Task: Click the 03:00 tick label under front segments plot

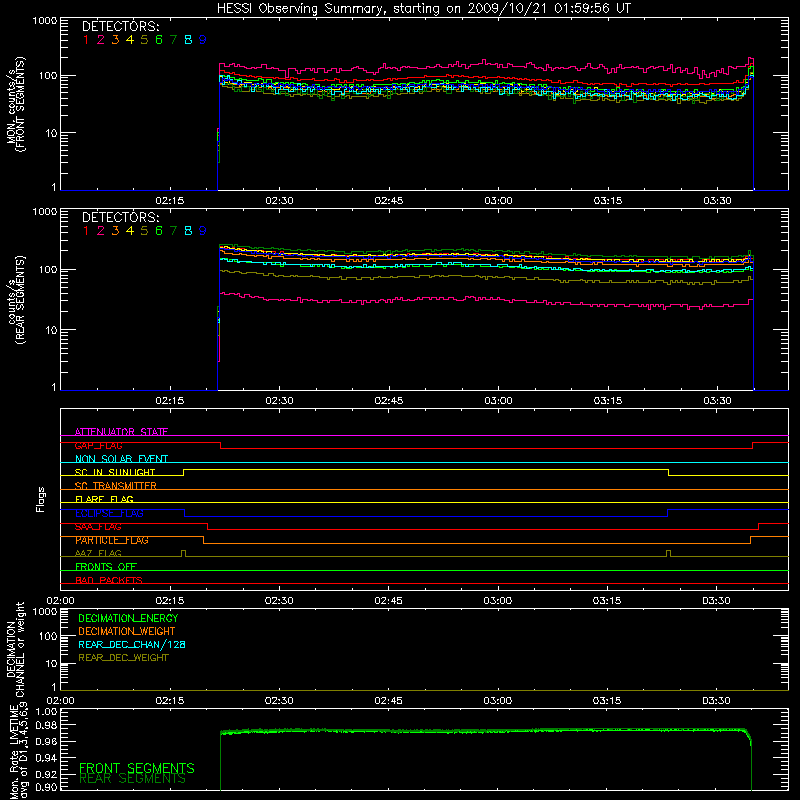Action: (x=498, y=201)
